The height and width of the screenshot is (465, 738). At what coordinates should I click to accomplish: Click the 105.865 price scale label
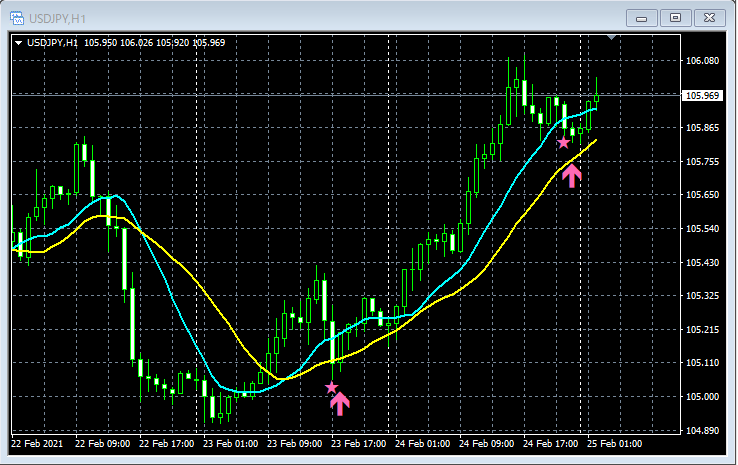702,128
